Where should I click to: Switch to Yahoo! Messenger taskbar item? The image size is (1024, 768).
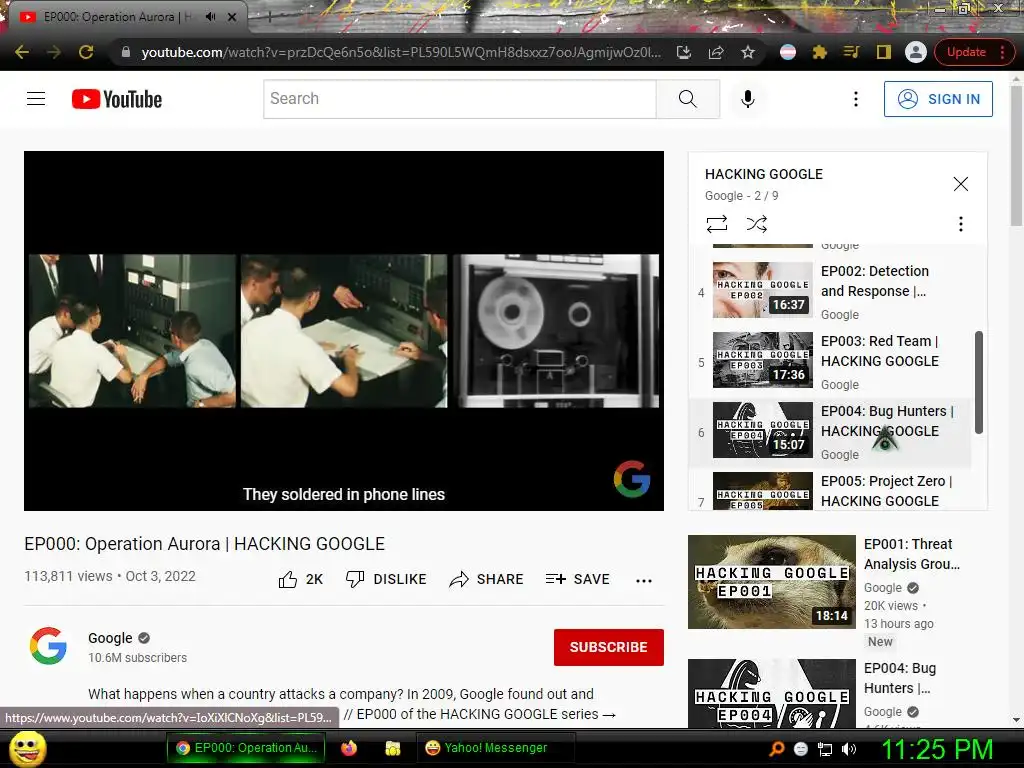tap(495, 748)
